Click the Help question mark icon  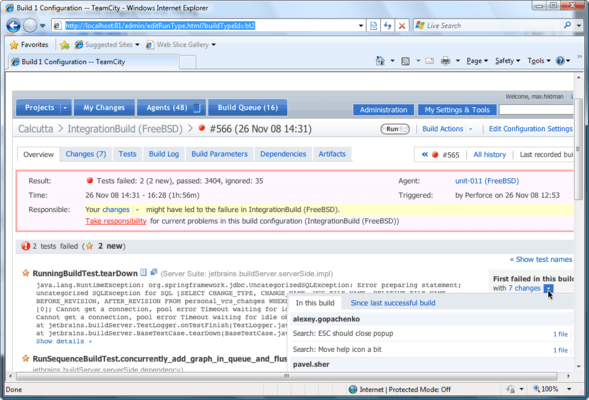(560, 61)
